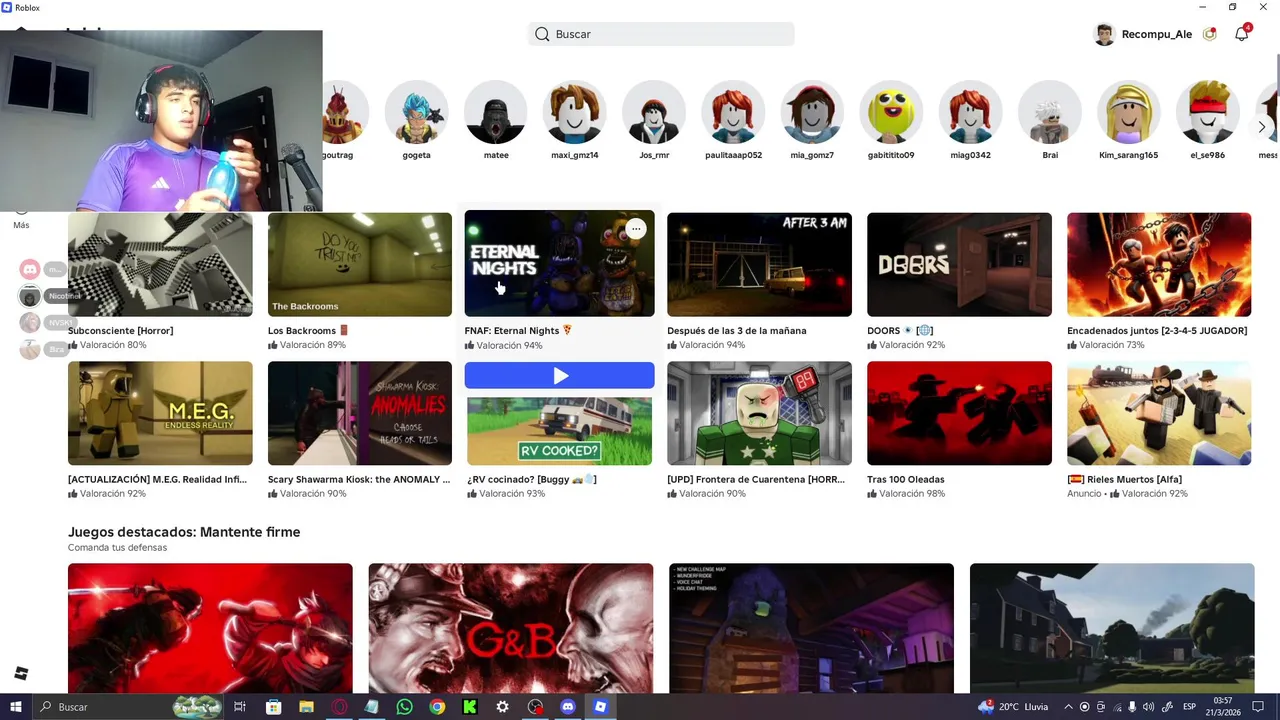
Task: Open friend maxi_gmz14's avatar
Action: coord(575,113)
